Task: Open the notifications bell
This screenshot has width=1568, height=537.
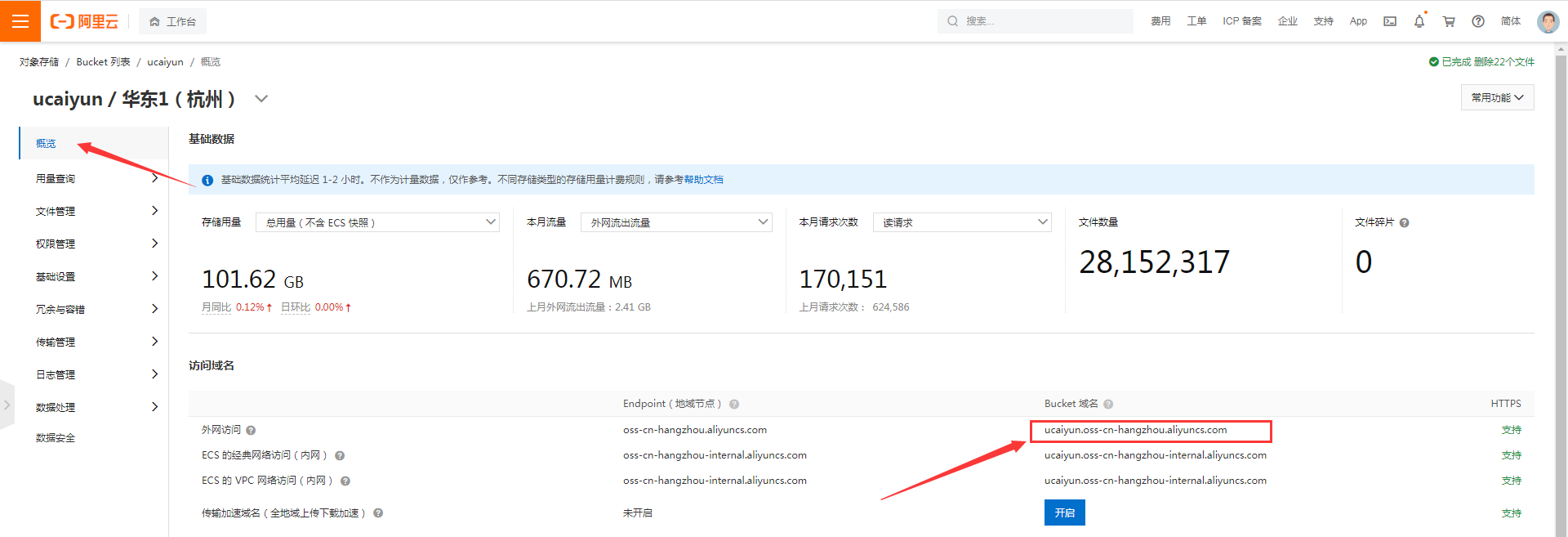Action: tap(1419, 21)
